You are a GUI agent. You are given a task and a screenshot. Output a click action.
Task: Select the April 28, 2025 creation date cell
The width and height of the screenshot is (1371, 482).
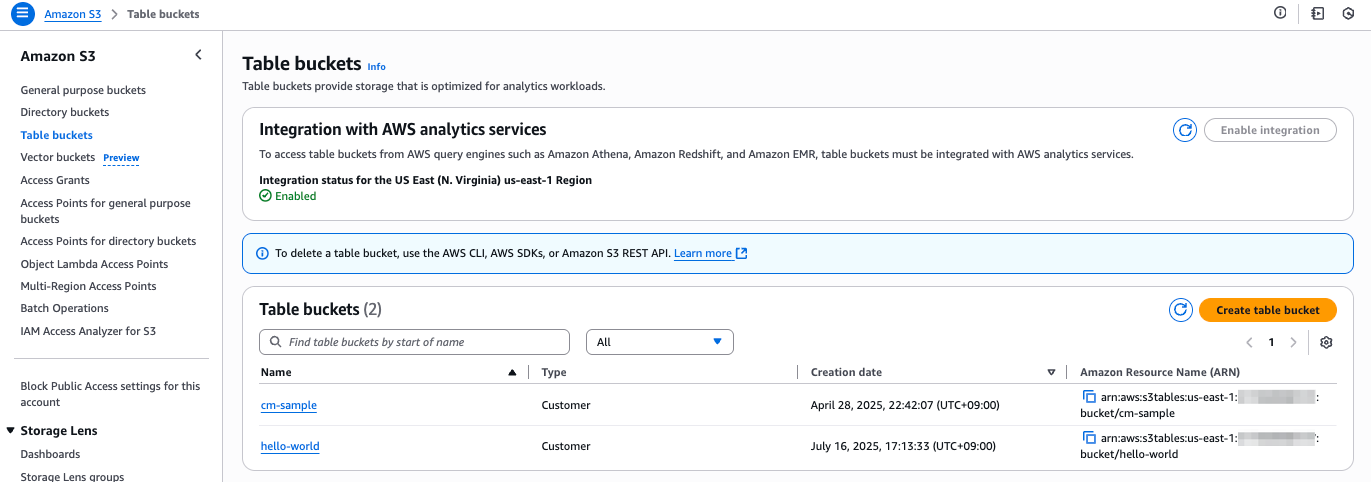905,405
